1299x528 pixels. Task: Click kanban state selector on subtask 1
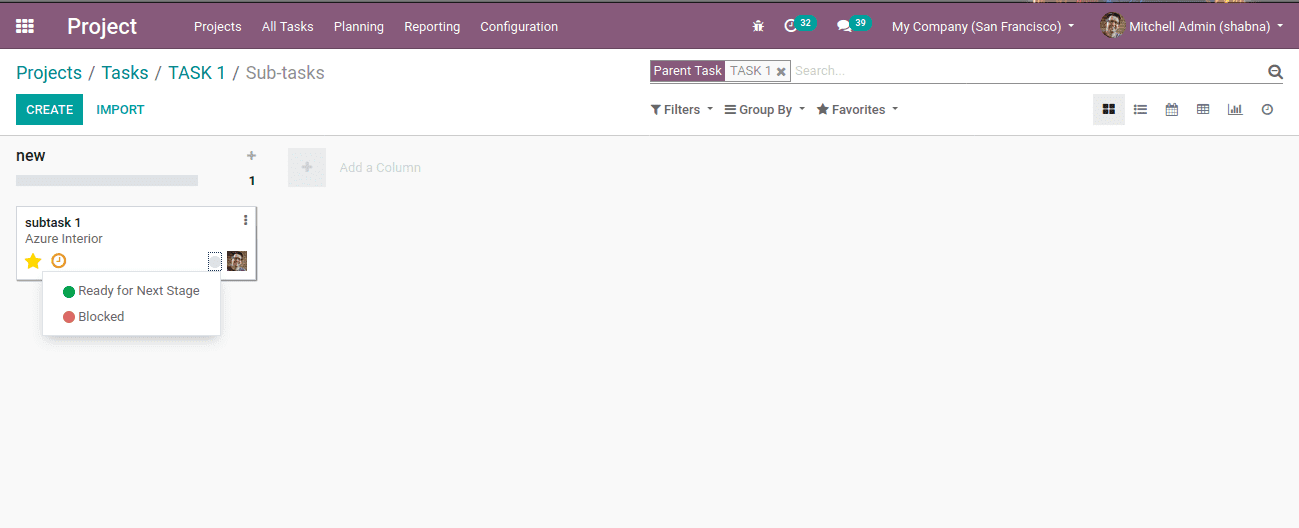pos(215,261)
